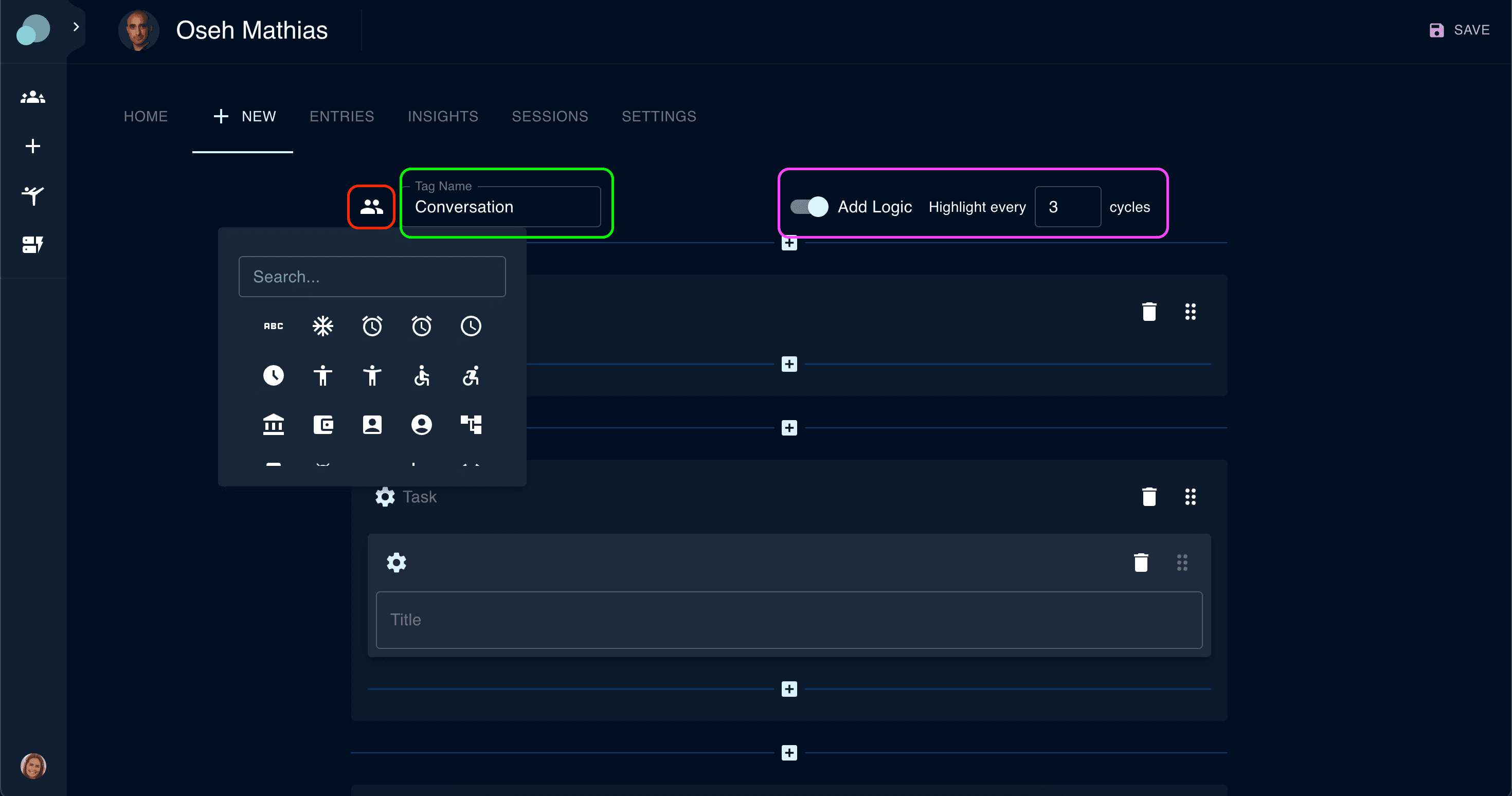Viewport: 1512px width, 796px height.
Task: Open the ENTRIES tab
Action: tap(341, 117)
